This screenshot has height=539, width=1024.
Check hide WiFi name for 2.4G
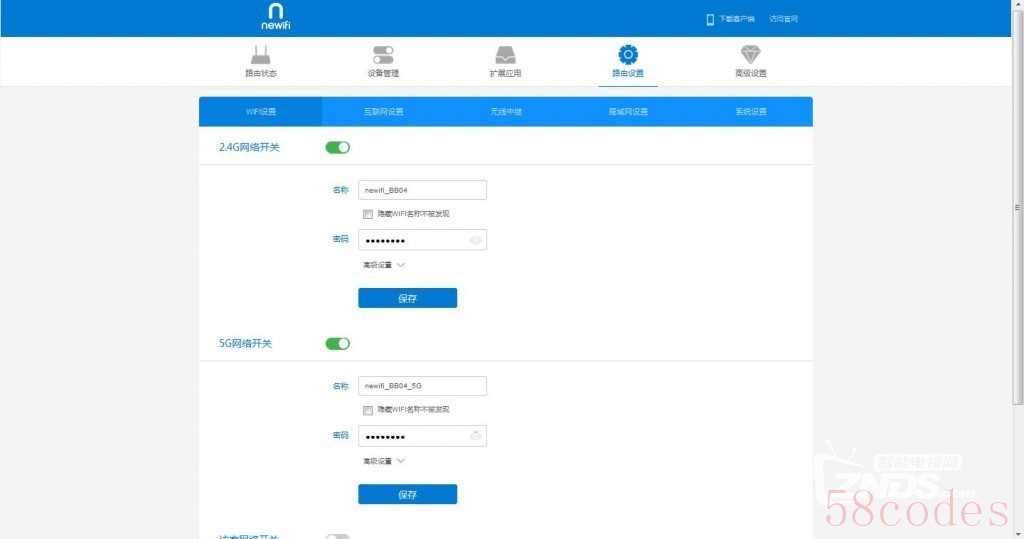(368, 214)
